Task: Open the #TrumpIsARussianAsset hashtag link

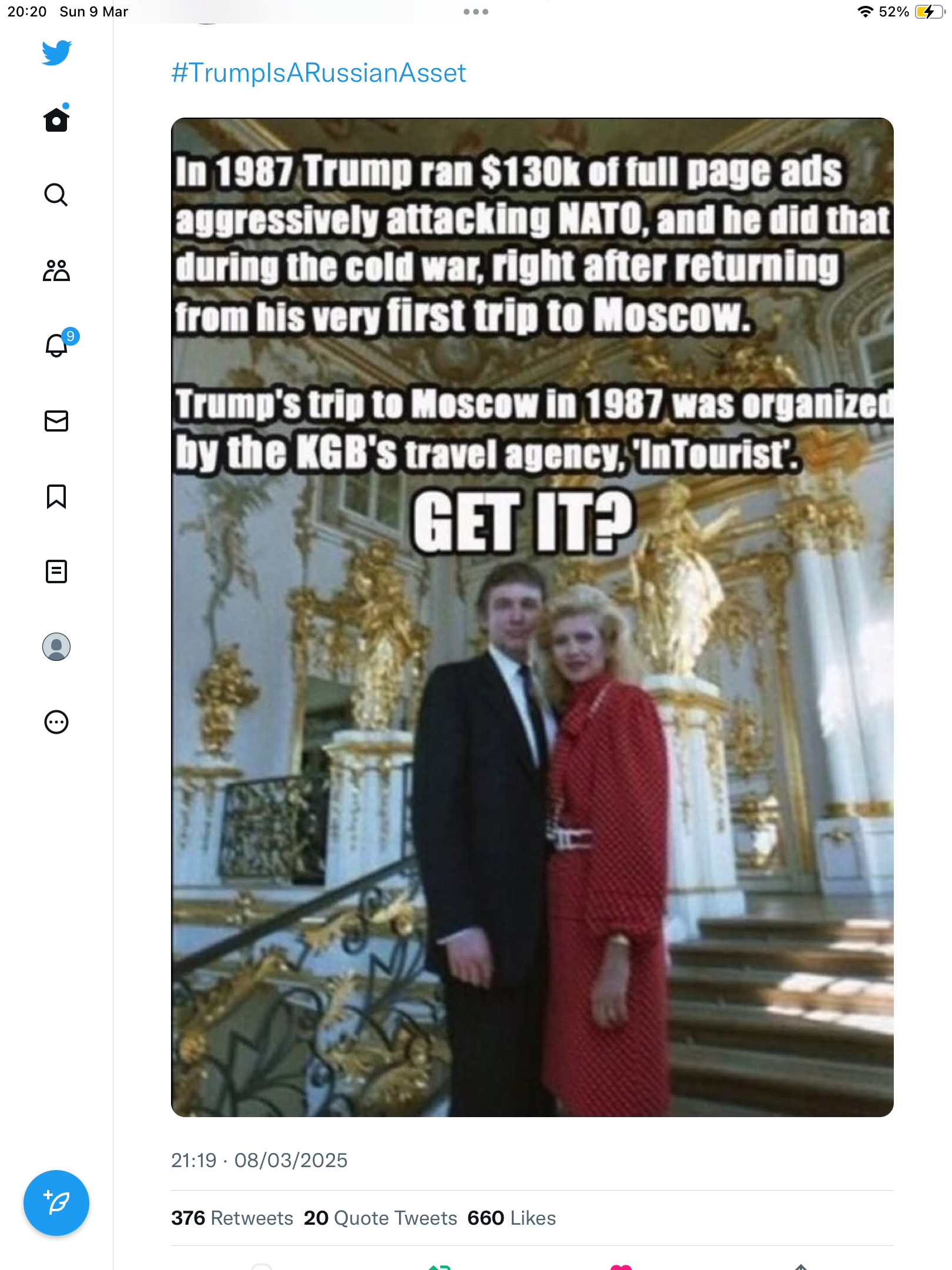Action: 319,73
